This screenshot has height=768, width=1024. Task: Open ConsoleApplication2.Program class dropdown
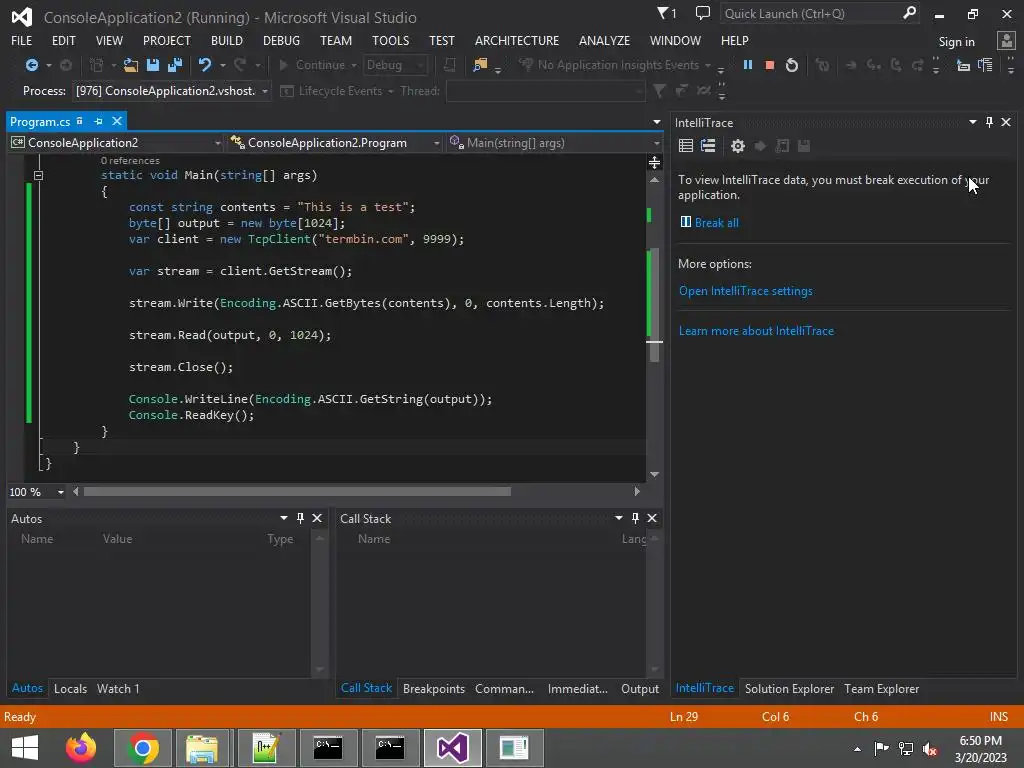(x=437, y=143)
